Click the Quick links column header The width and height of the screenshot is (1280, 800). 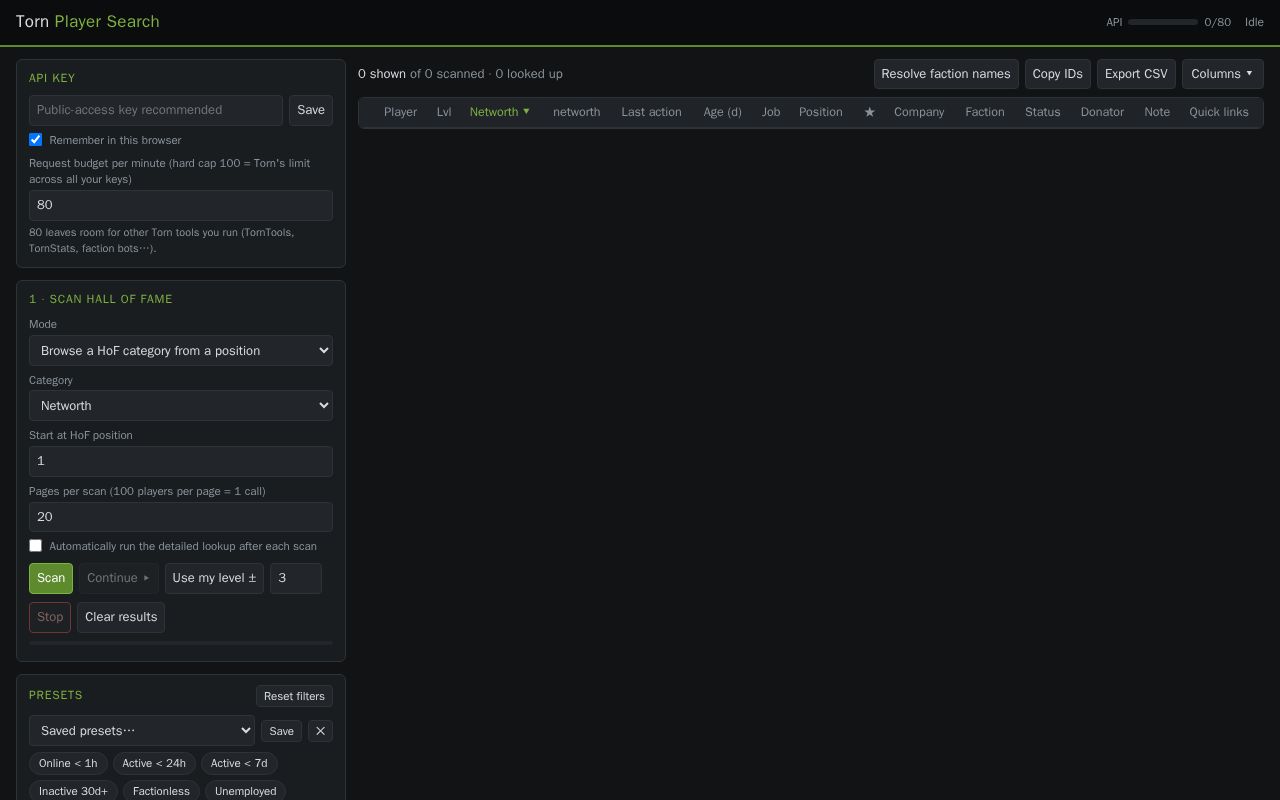(1219, 112)
